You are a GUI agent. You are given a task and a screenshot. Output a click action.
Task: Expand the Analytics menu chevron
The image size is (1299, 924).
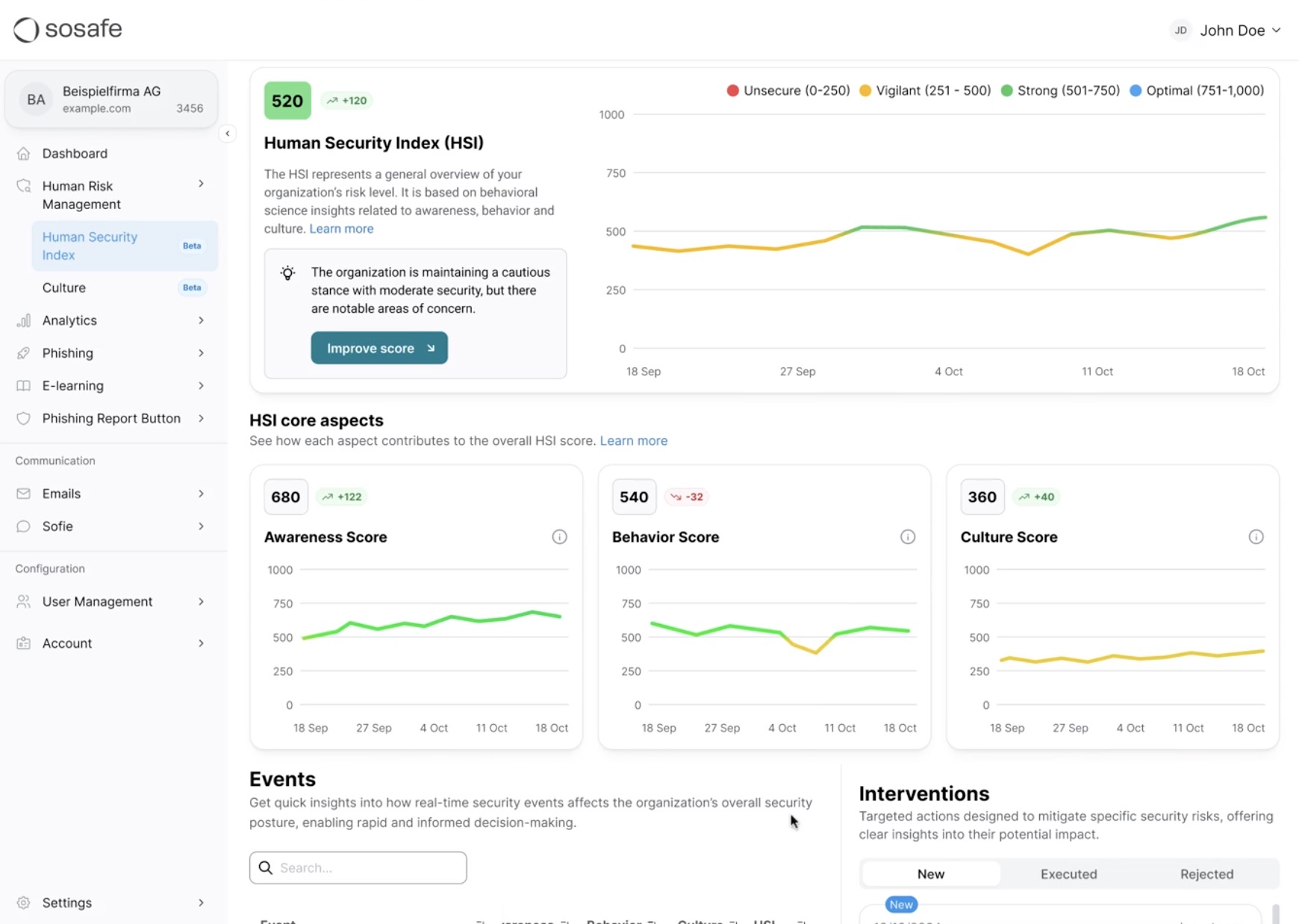click(x=201, y=320)
